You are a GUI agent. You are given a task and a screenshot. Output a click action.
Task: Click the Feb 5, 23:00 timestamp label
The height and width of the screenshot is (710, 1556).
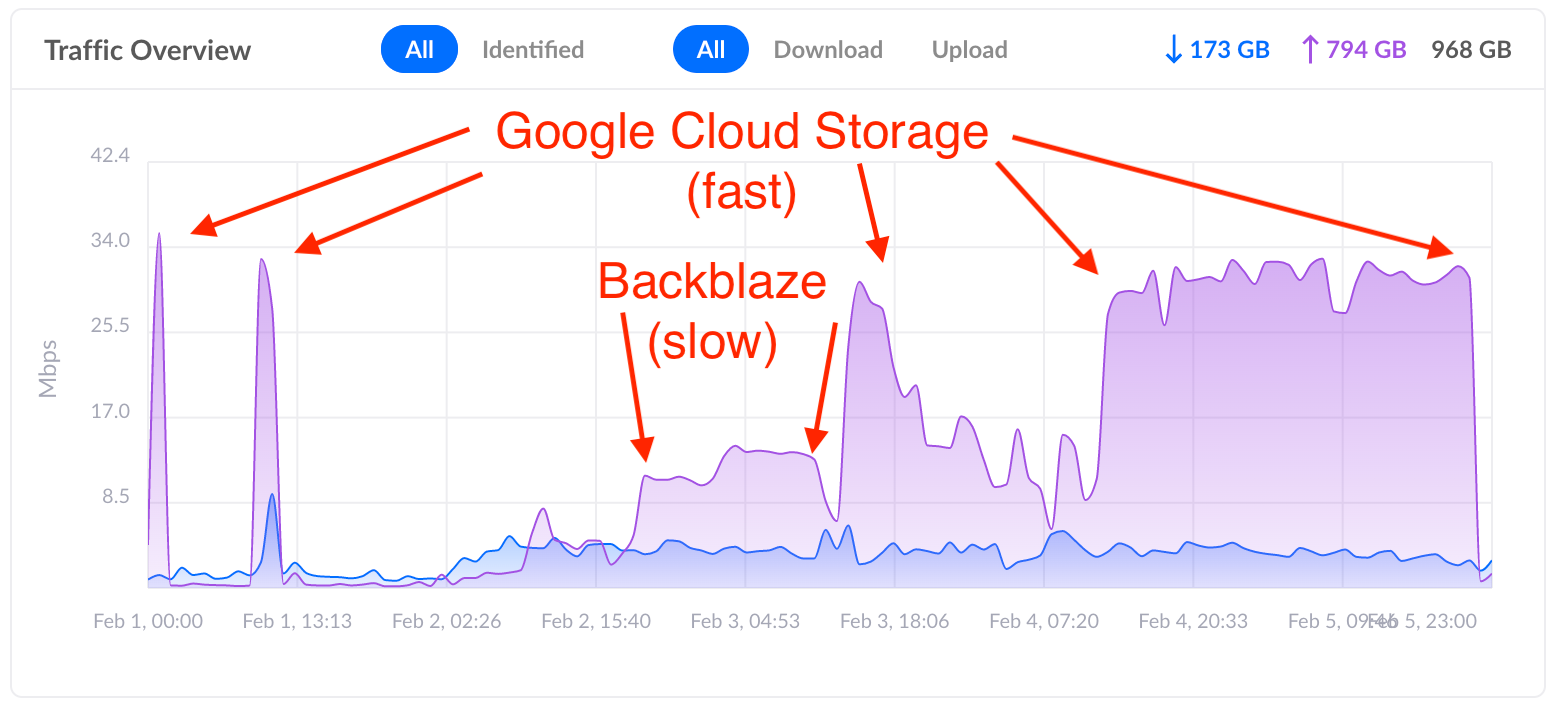pos(1425,620)
